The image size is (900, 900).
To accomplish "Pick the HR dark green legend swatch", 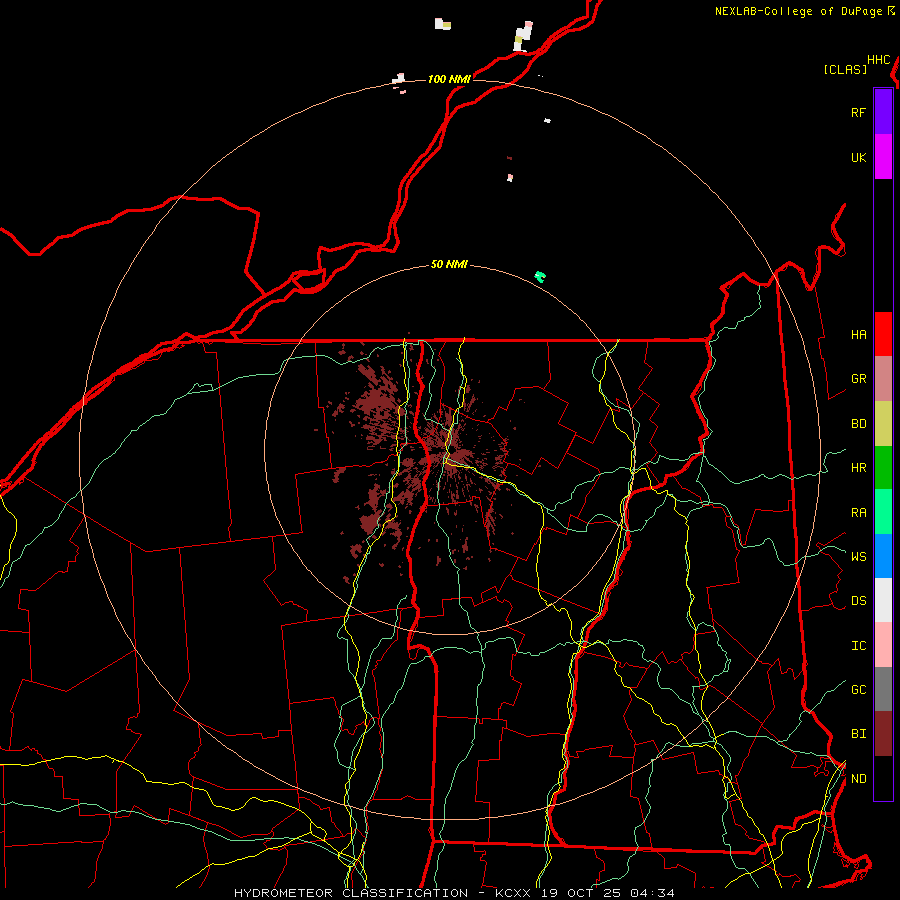I will (883, 468).
